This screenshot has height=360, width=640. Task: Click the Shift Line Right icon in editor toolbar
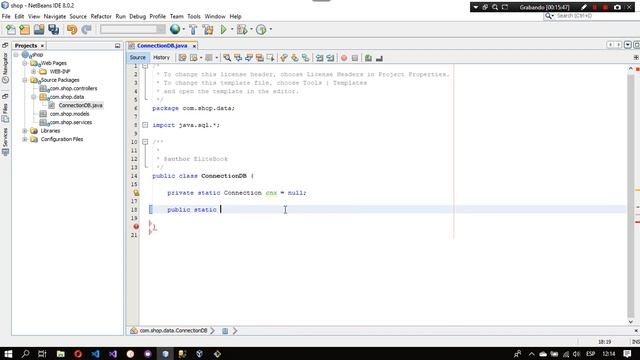click(x=330, y=58)
